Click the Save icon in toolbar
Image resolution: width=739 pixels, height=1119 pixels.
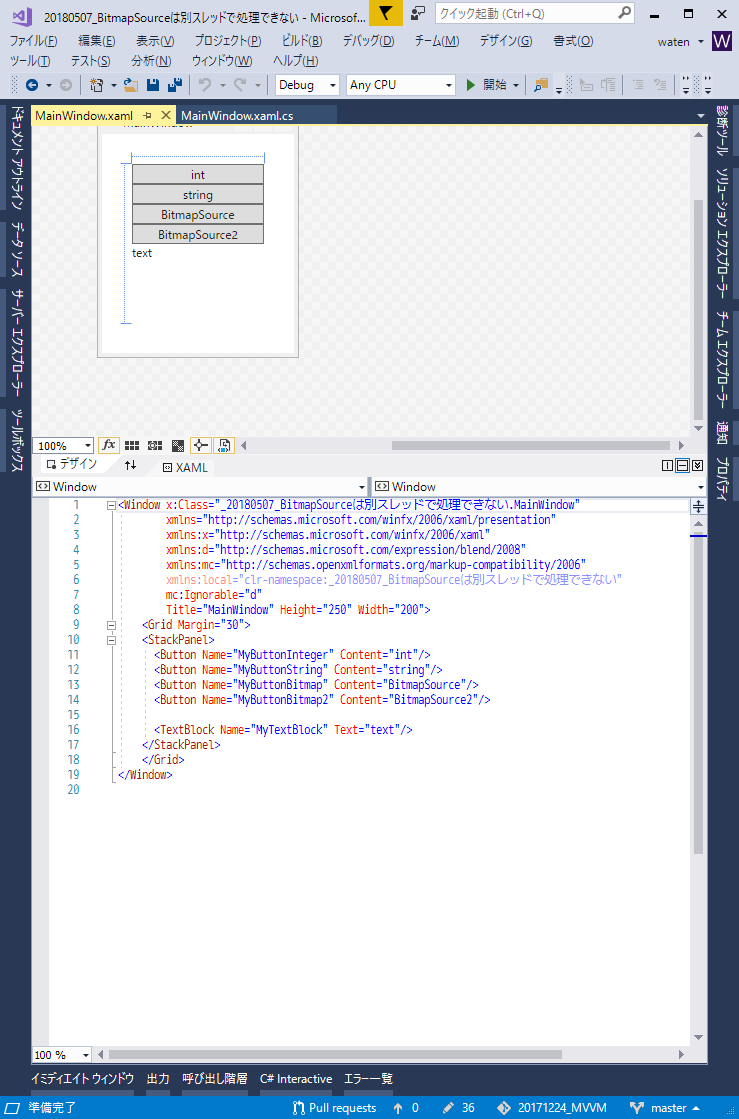pyautogui.click(x=153, y=85)
